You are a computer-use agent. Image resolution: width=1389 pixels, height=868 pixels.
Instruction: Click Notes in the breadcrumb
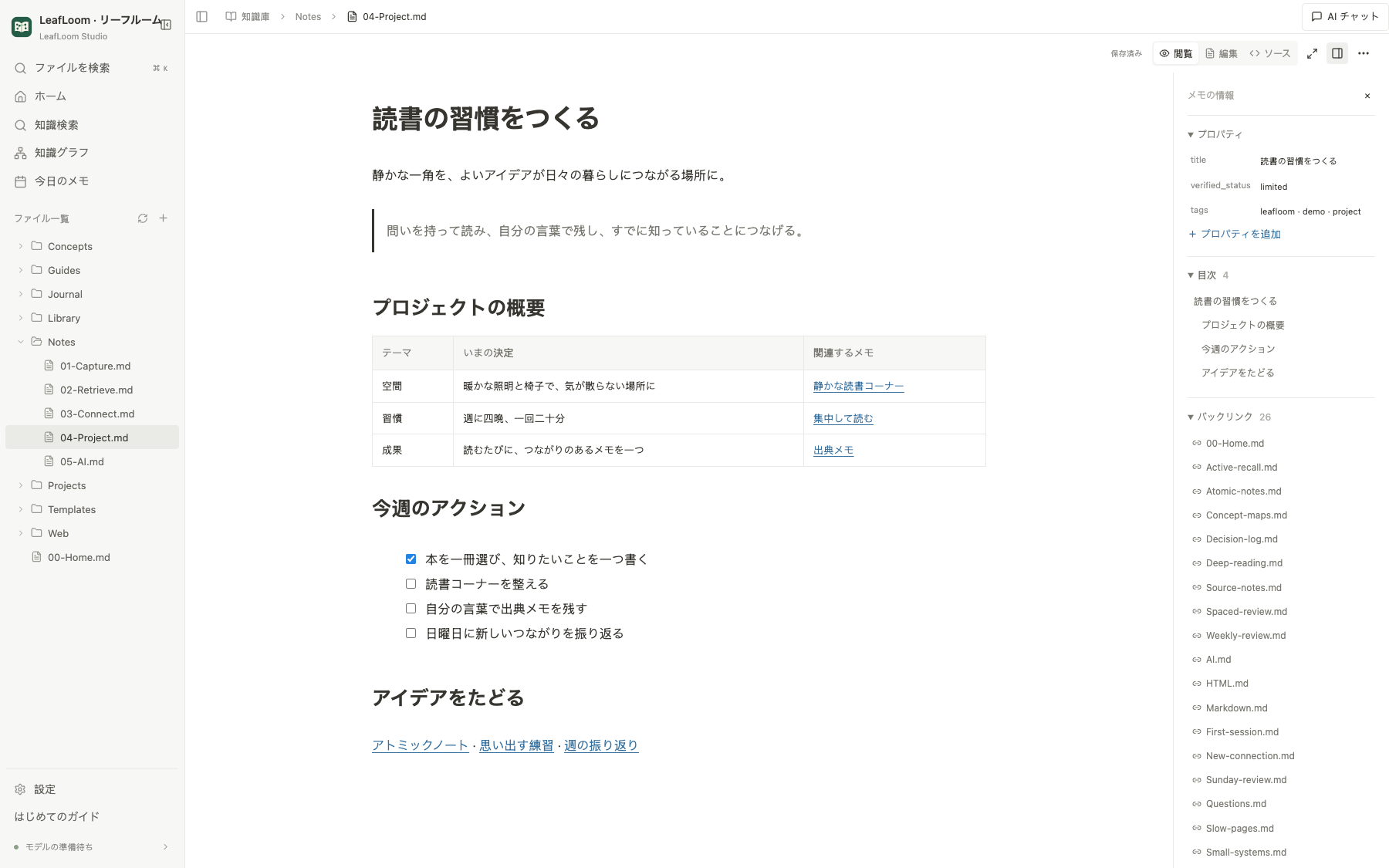308,16
